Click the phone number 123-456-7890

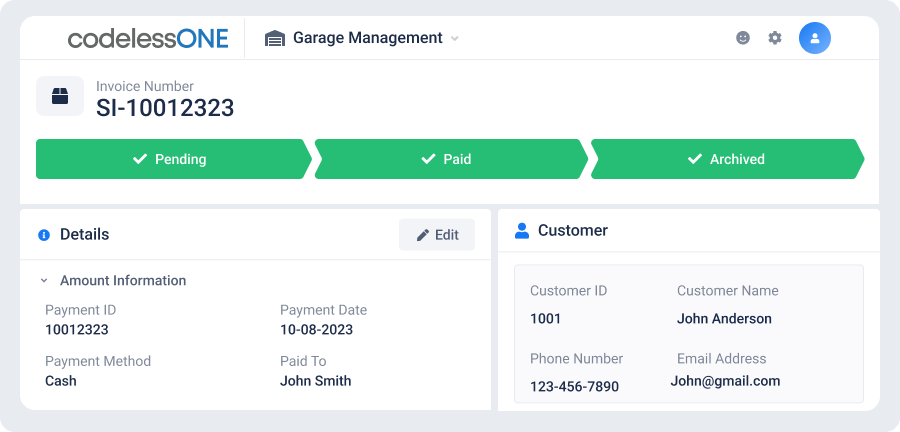575,387
